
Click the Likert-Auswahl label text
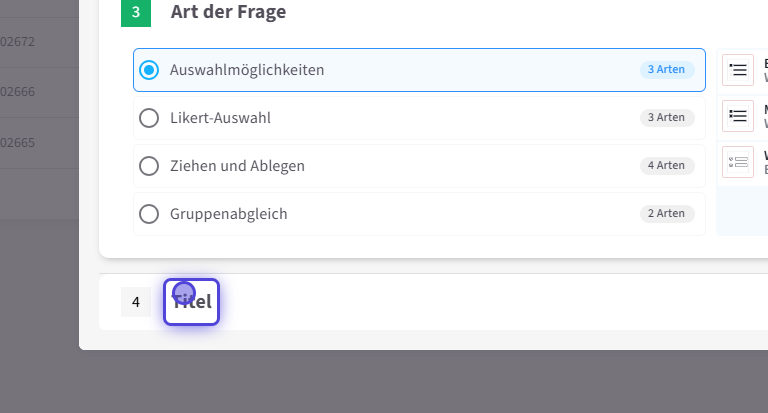(220, 118)
